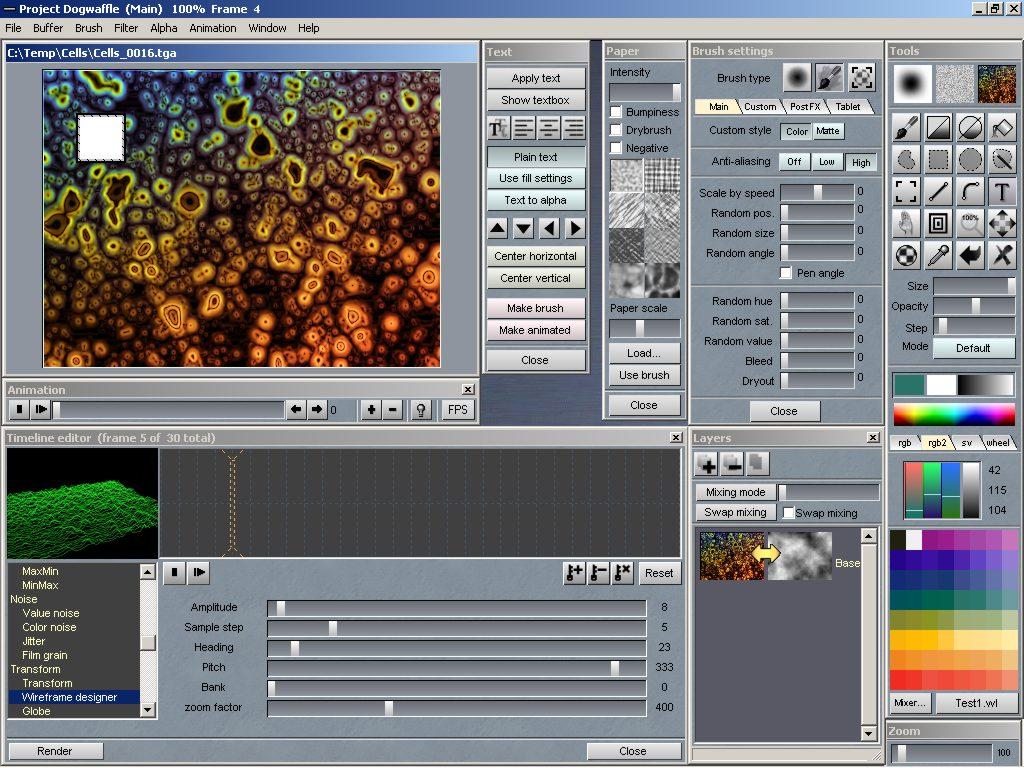Image resolution: width=1024 pixels, height=768 pixels.
Task: Choose the freehand lasso selection tool
Action: pyautogui.click(x=906, y=159)
